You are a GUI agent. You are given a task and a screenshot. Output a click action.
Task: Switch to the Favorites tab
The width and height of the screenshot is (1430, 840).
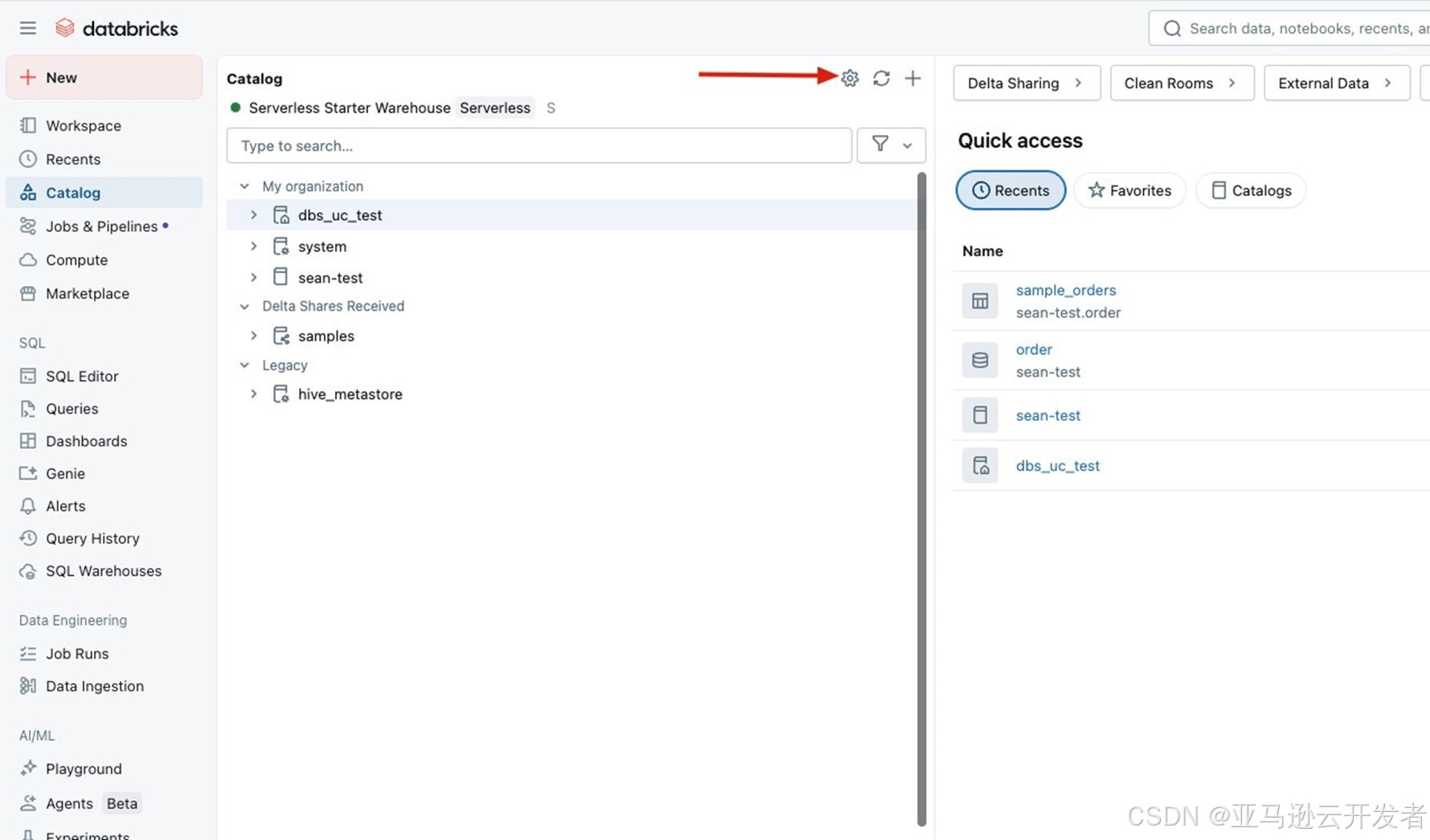click(1130, 190)
